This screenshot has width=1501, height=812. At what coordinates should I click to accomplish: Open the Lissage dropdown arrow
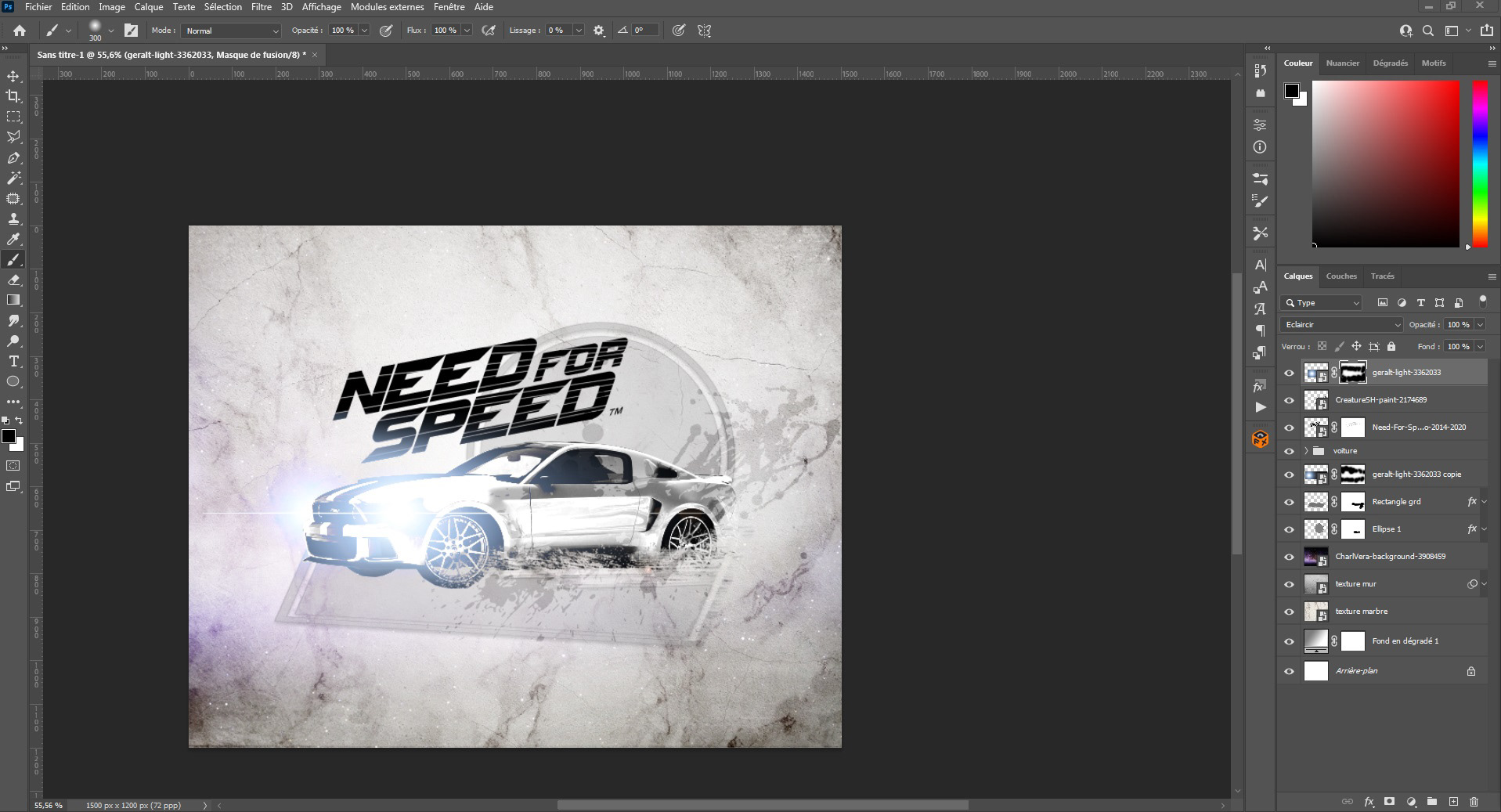click(x=579, y=31)
